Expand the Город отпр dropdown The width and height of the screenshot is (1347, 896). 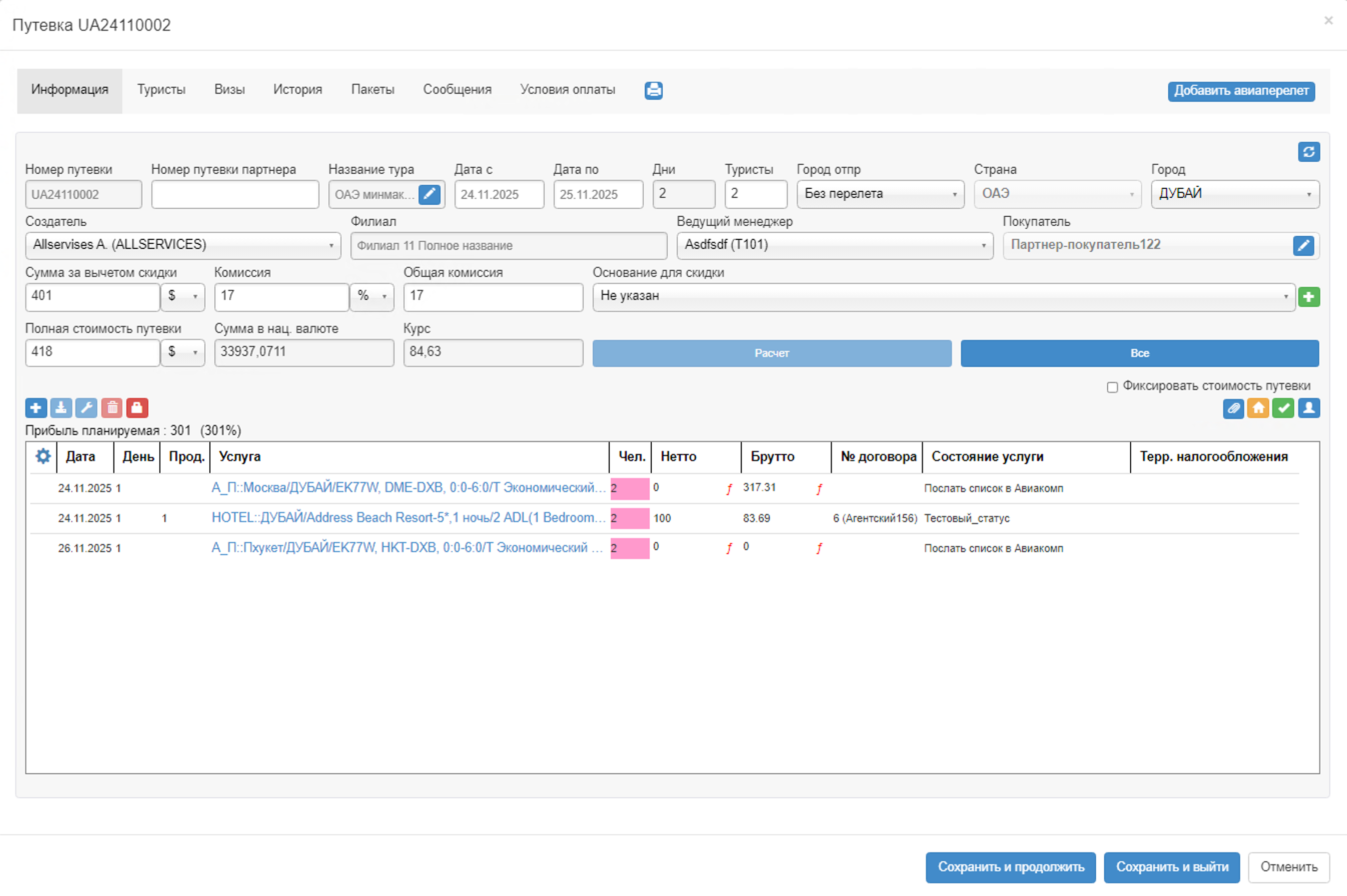tap(879, 194)
